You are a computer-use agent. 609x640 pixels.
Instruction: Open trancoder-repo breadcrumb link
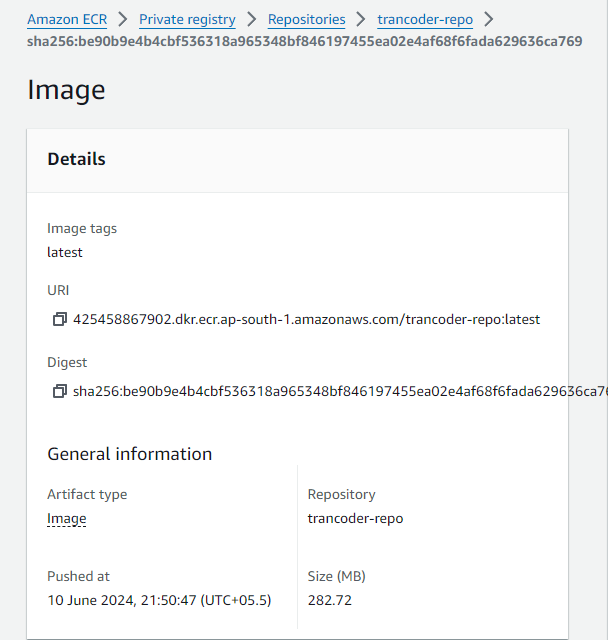425,20
